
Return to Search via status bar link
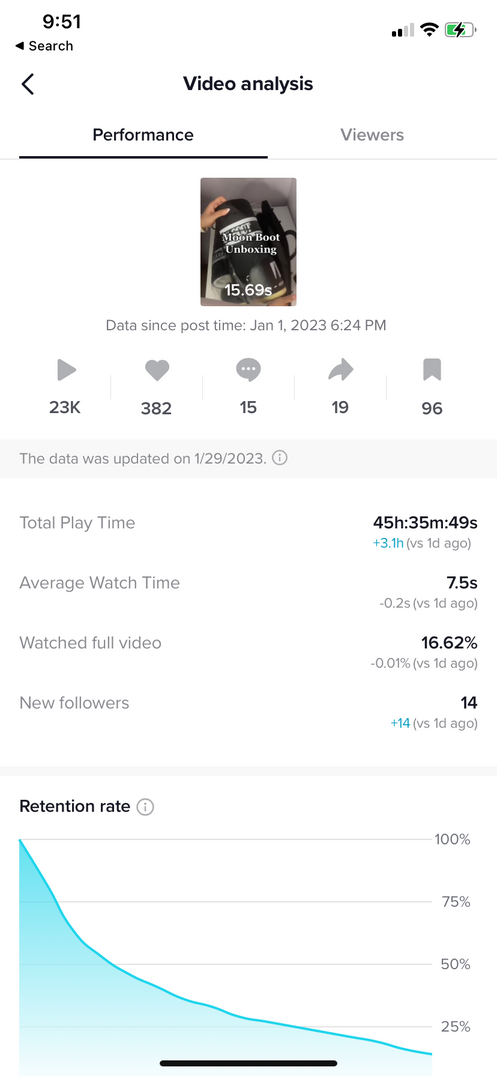(44, 46)
